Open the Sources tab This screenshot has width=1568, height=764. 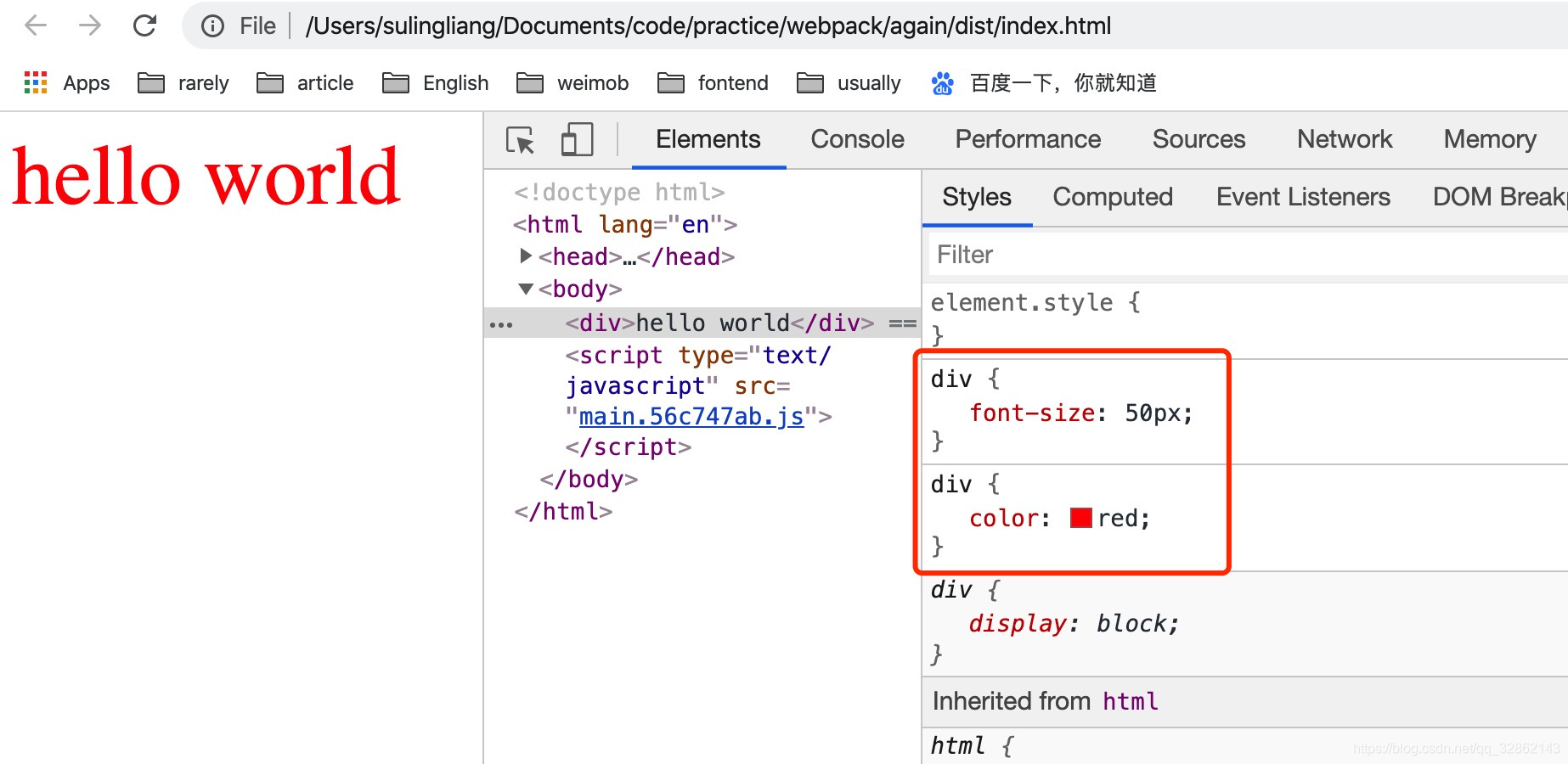(1199, 139)
